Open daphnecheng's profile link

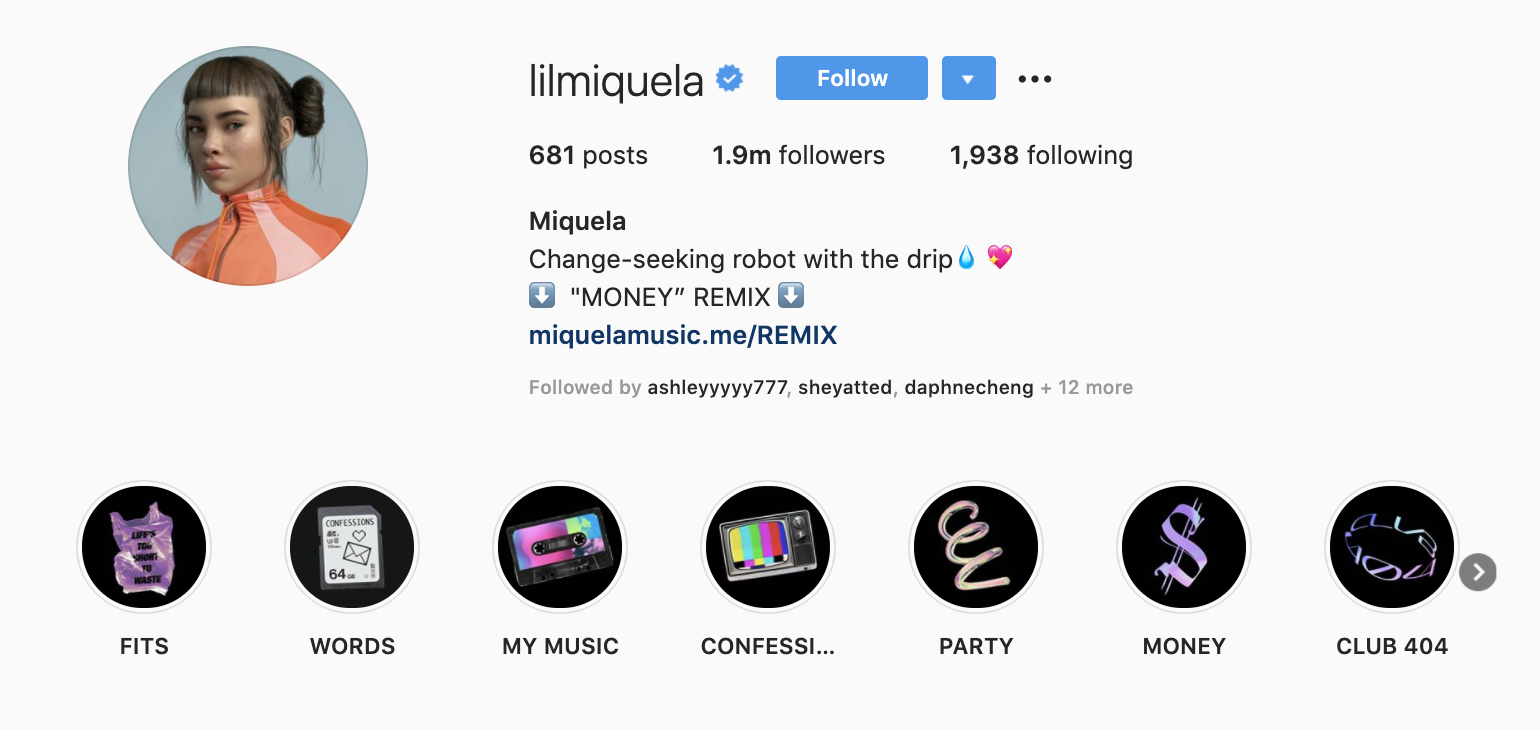(x=968, y=388)
